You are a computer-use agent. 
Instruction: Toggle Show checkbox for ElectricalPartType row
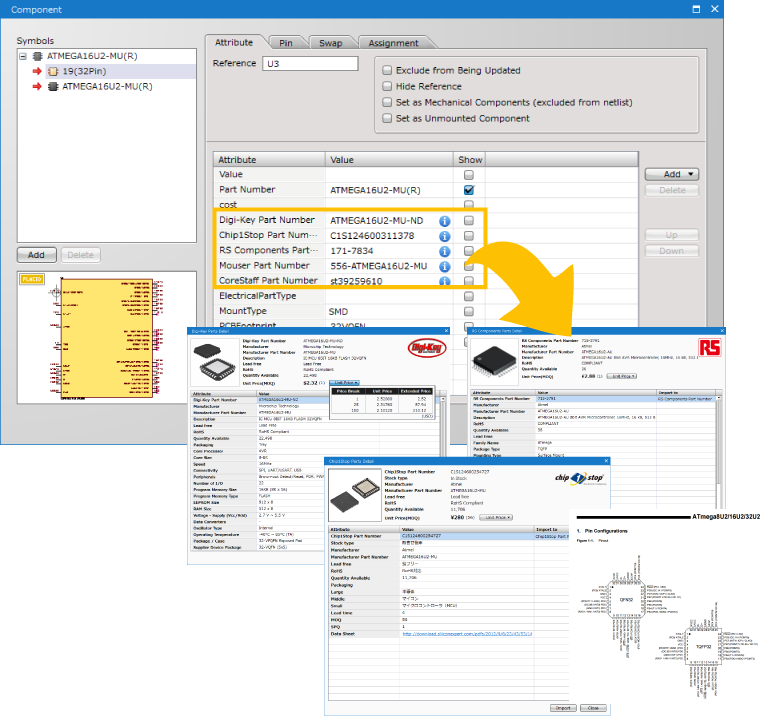click(469, 296)
